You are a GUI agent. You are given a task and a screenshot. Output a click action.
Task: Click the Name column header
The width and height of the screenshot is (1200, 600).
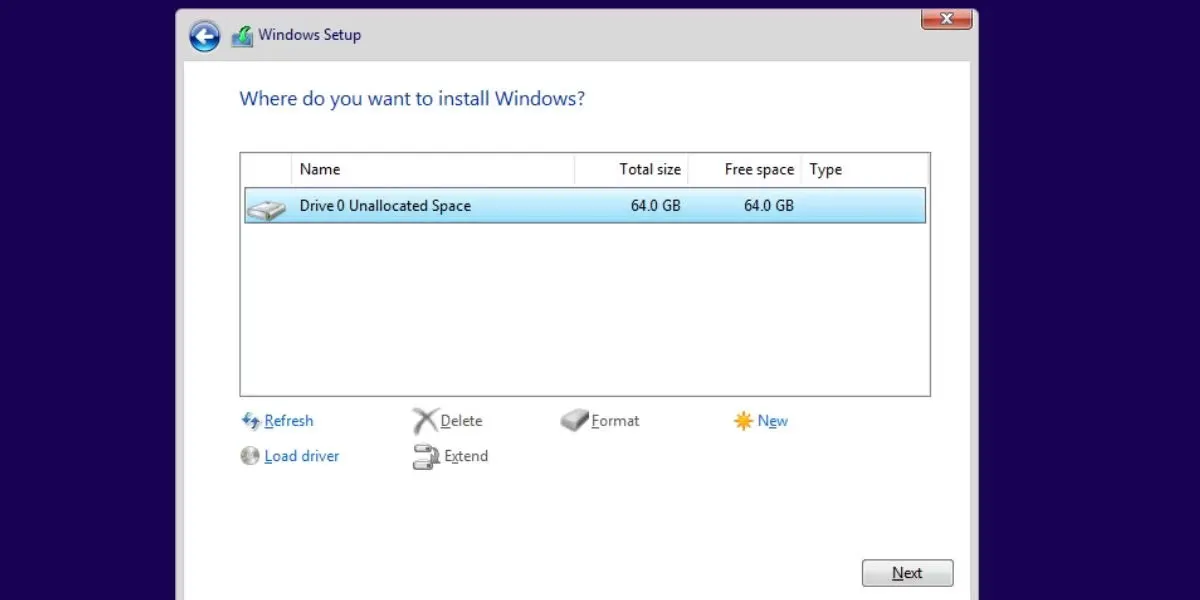[320, 169]
